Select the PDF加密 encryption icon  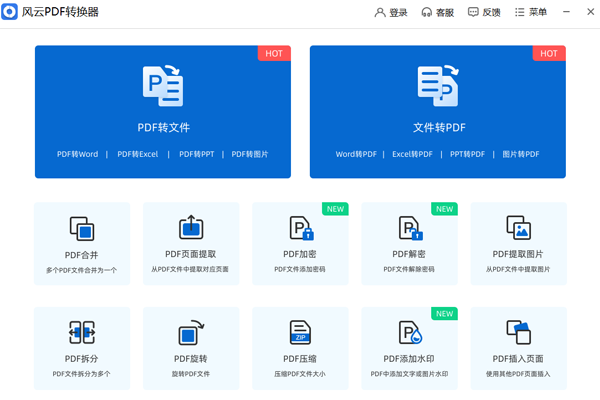tap(300, 228)
